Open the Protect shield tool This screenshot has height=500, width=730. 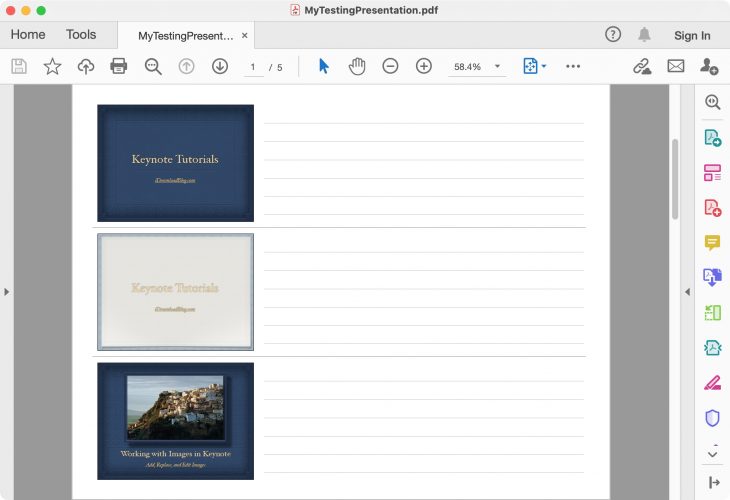712,418
